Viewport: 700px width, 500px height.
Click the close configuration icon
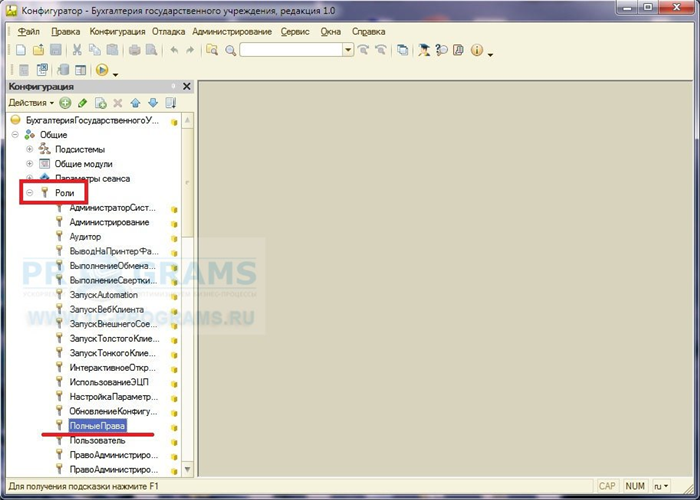pyautogui.click(x=42, y=70)
